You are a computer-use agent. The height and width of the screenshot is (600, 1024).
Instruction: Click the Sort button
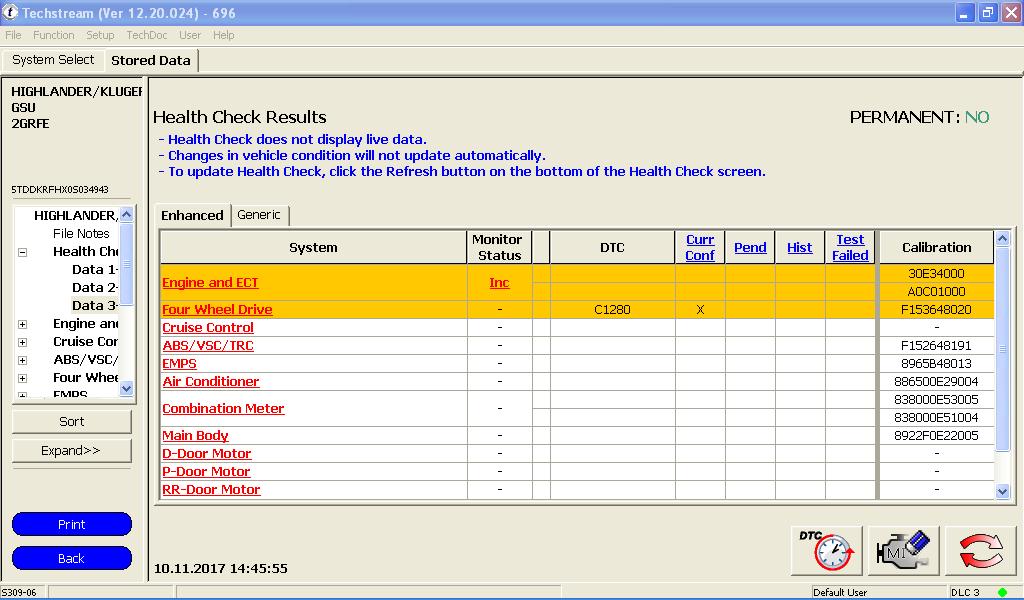tap(72, 422)
